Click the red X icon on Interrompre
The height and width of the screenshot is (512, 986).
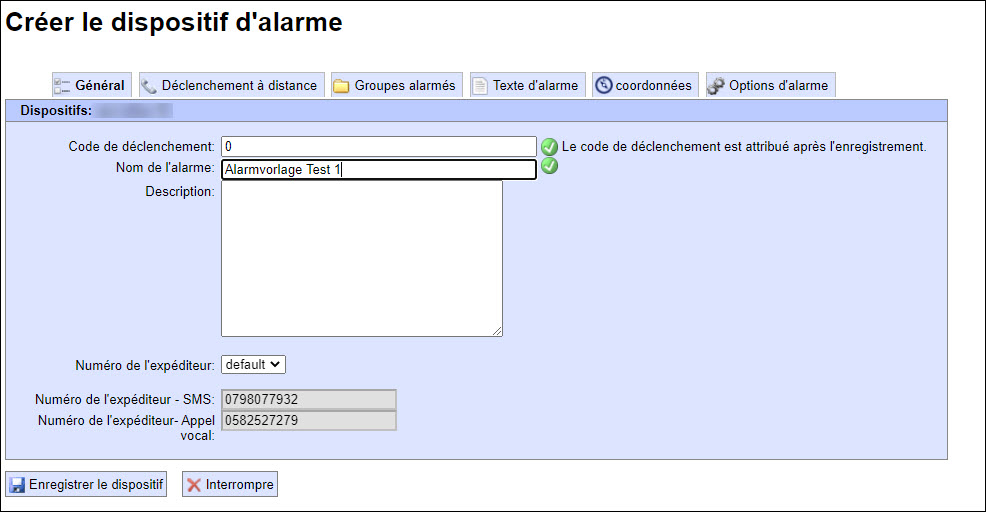194,485
